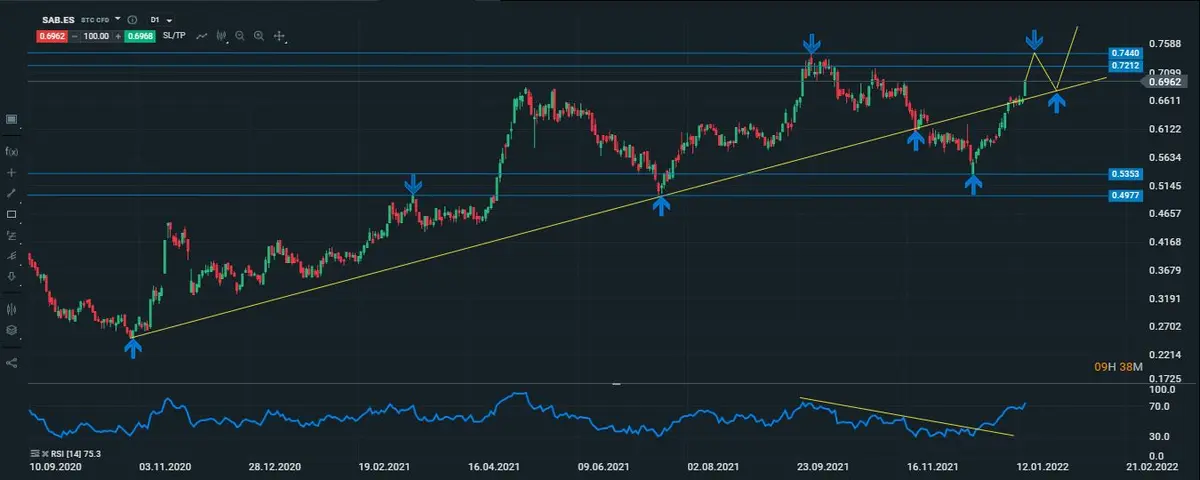Open the candlestick chart type dropdown

[222, 36]
